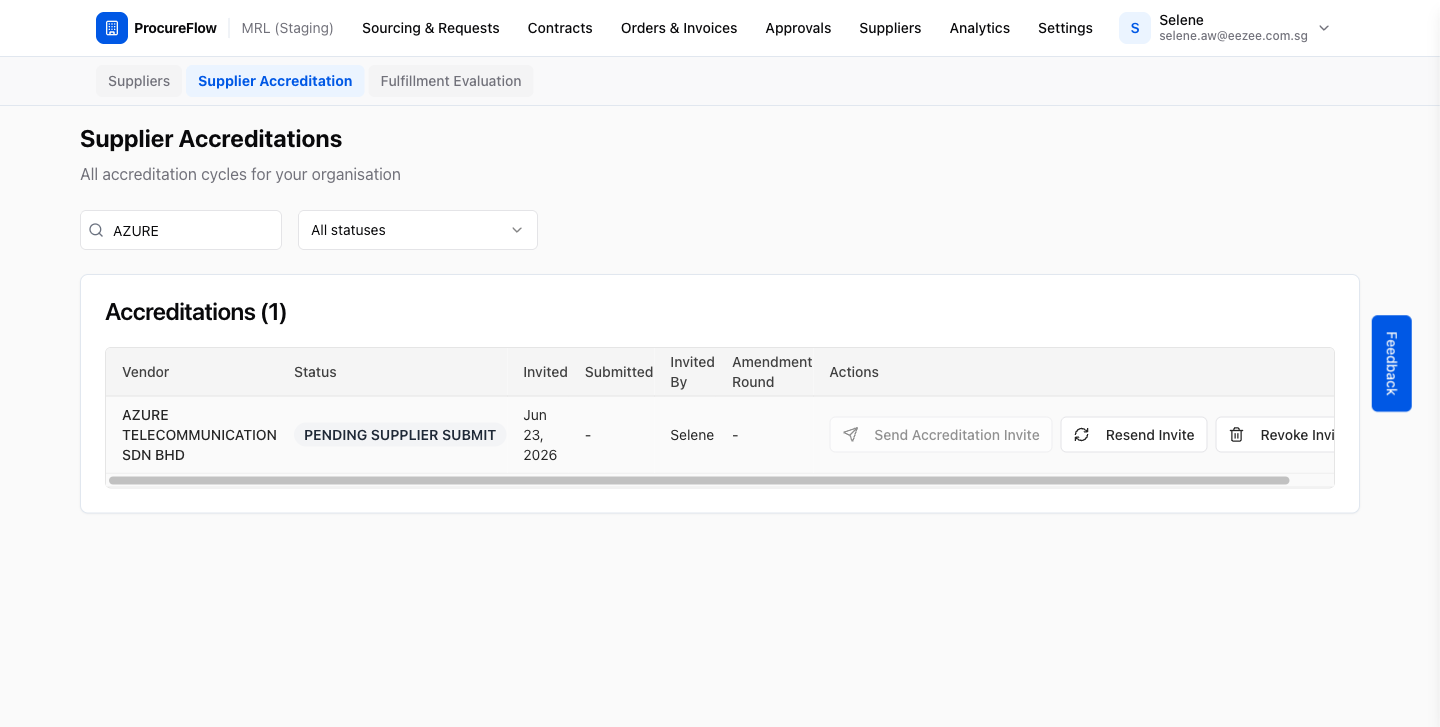Click the AZURE search input field

click(x=181, y=230)
